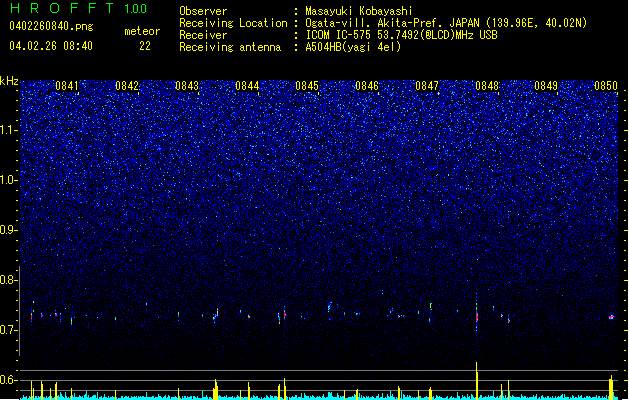
Task: Click the 0.6 kHz axis tick label
Action: coord(9,380)
